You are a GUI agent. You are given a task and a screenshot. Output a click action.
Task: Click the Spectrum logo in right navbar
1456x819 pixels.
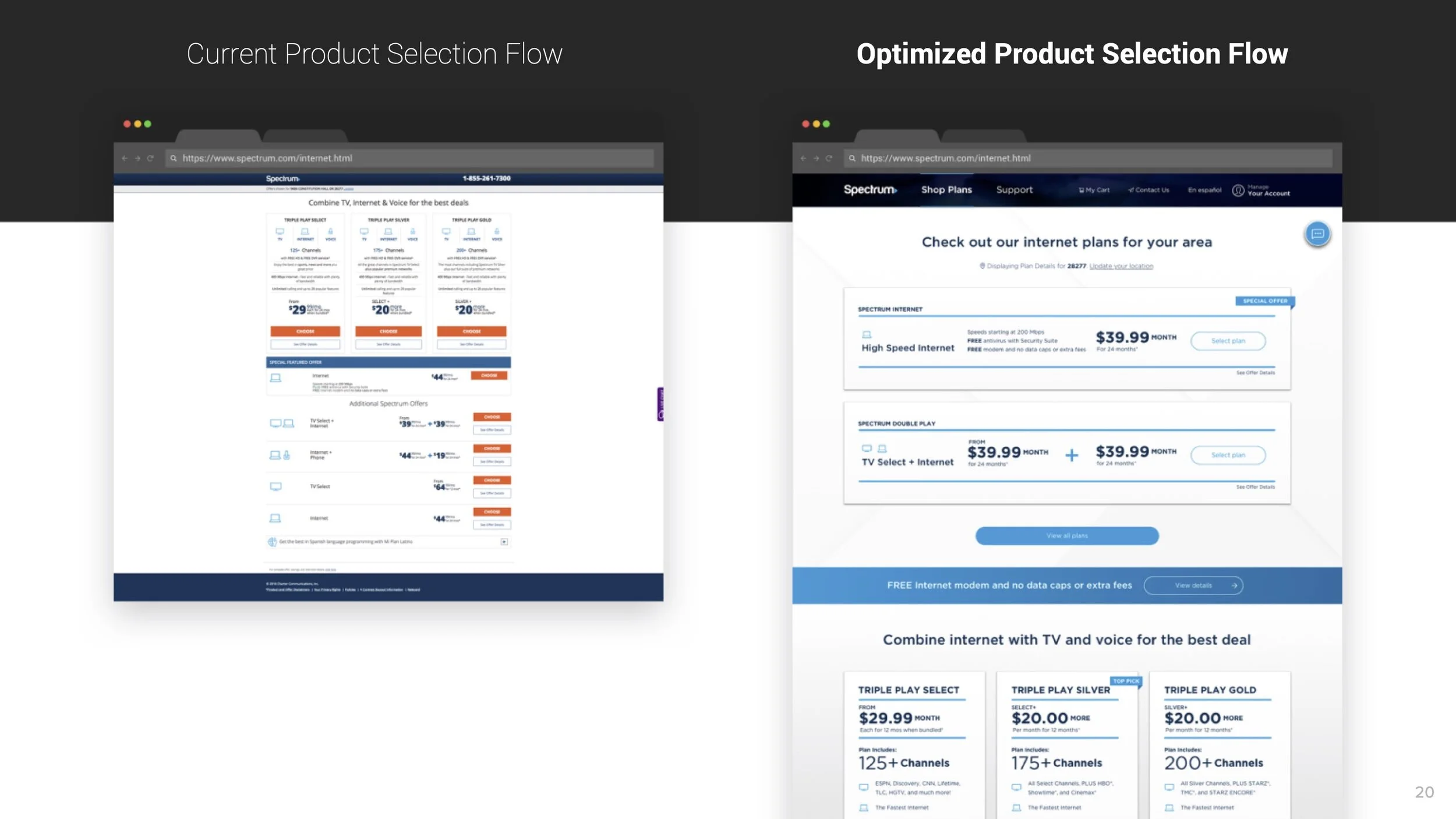pyautogui.click(x=870, y=190)
